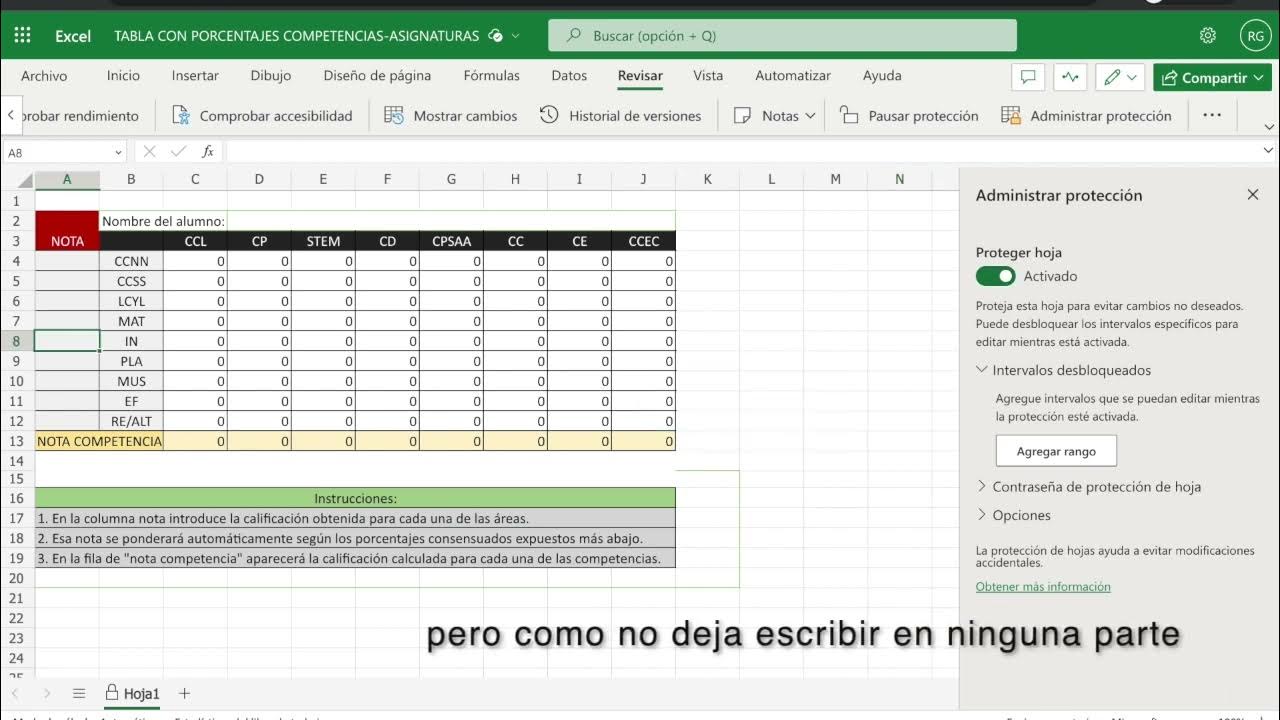This screenshot has height=720, width=1280.
Task: Toggle the Proteger hoja switch off
Action: (995, 276)
